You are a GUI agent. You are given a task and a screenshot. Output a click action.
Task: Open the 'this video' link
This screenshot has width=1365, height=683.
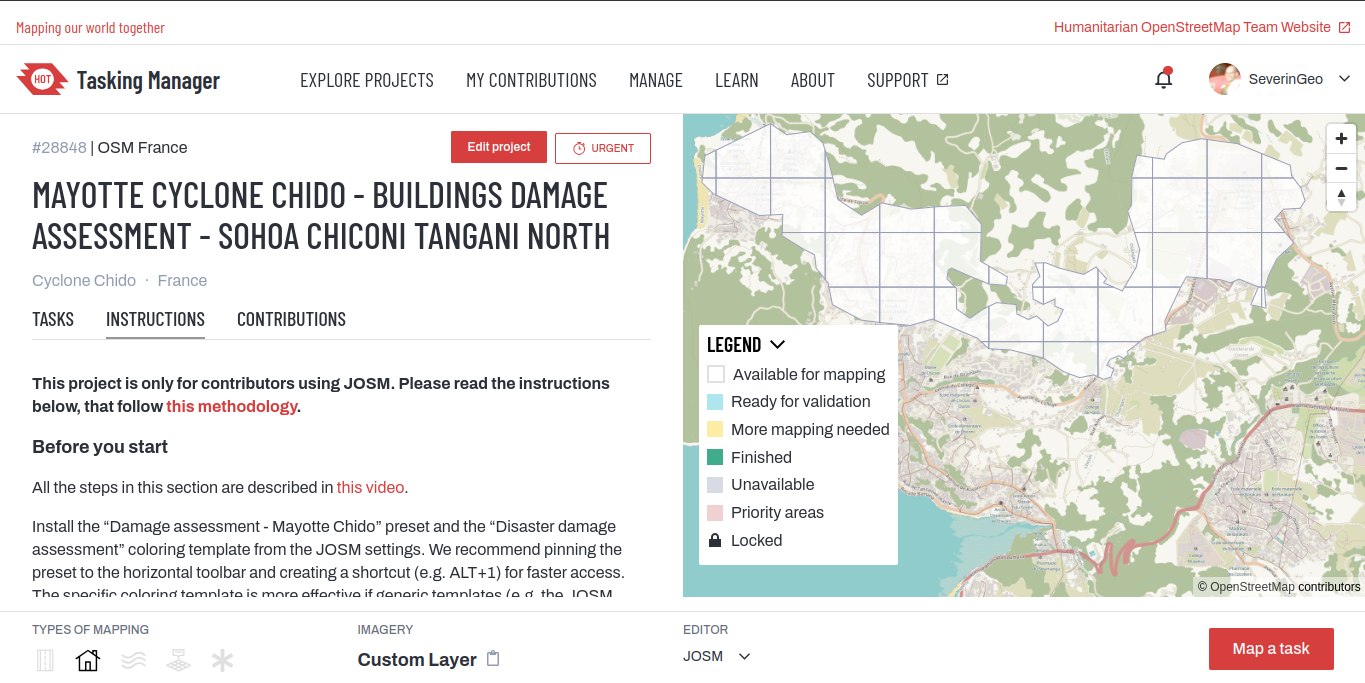[370, 488]
